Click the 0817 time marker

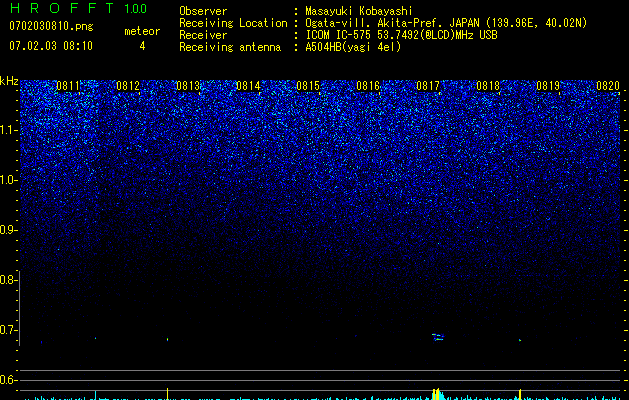[428, 86]
